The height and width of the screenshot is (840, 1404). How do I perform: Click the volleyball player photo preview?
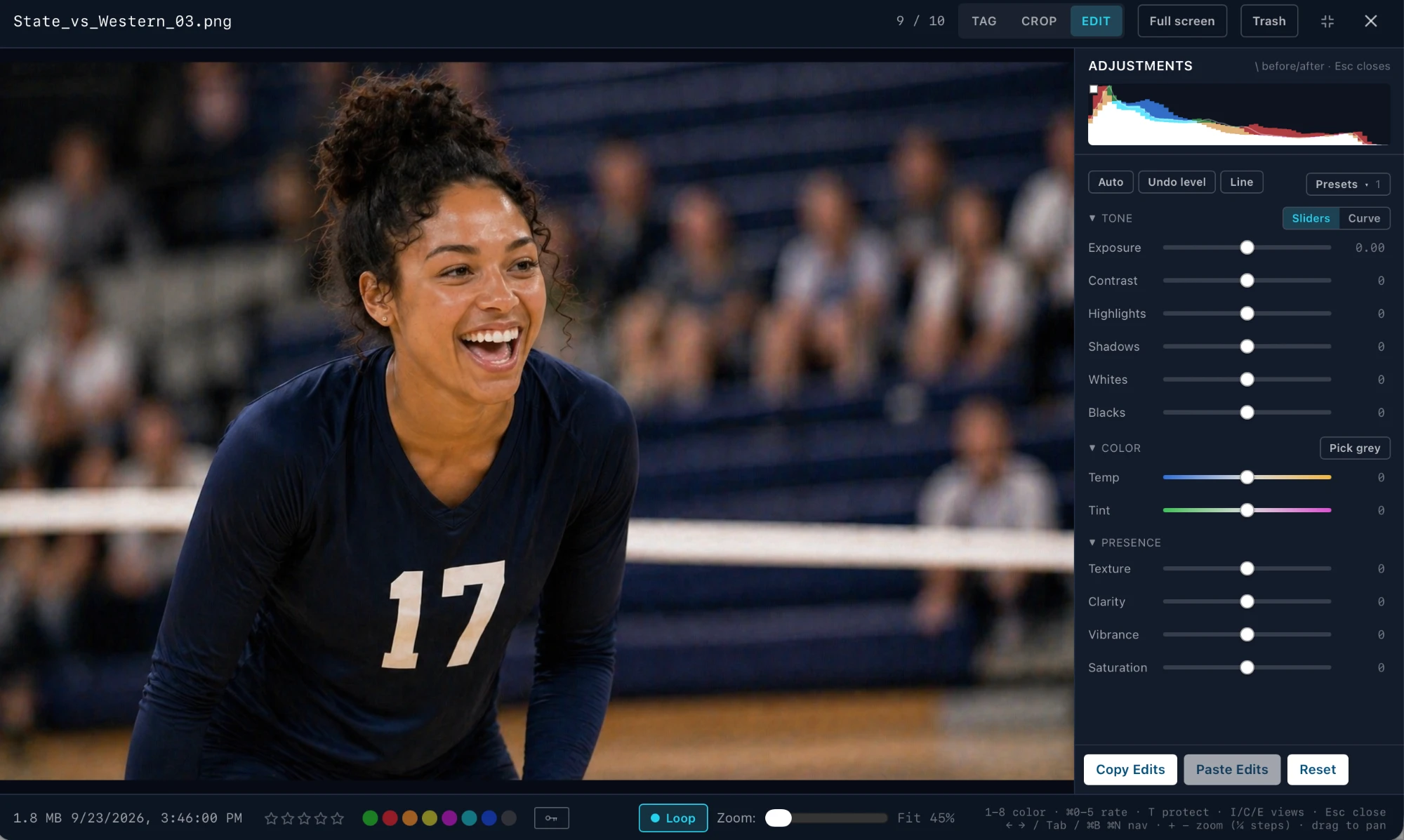tap(536, 421)
